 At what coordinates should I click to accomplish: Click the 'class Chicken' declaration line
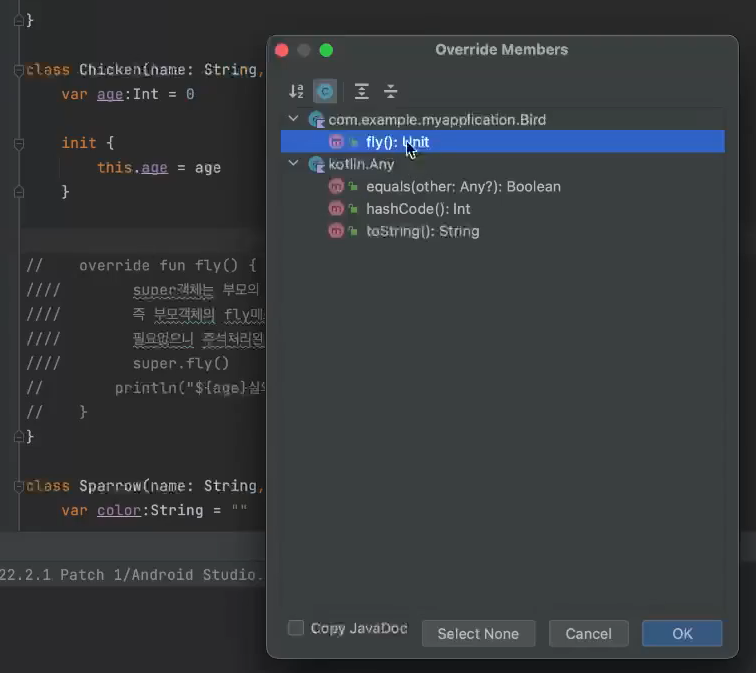(145, 70)
